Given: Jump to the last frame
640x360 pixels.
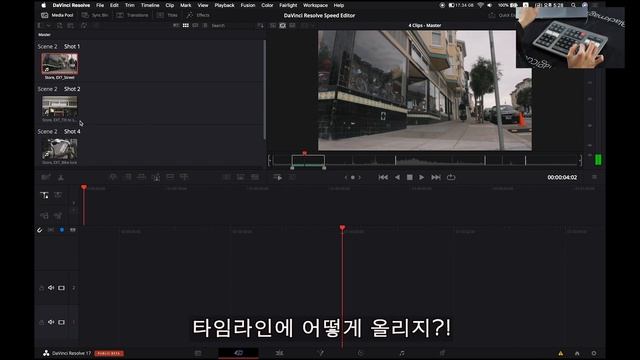Looking at the screenshot, I should click(436, 177).
